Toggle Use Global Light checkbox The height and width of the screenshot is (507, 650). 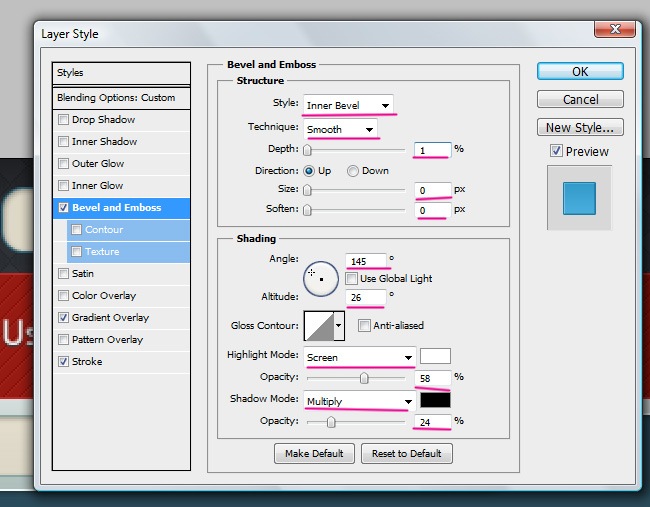point(352,279)
